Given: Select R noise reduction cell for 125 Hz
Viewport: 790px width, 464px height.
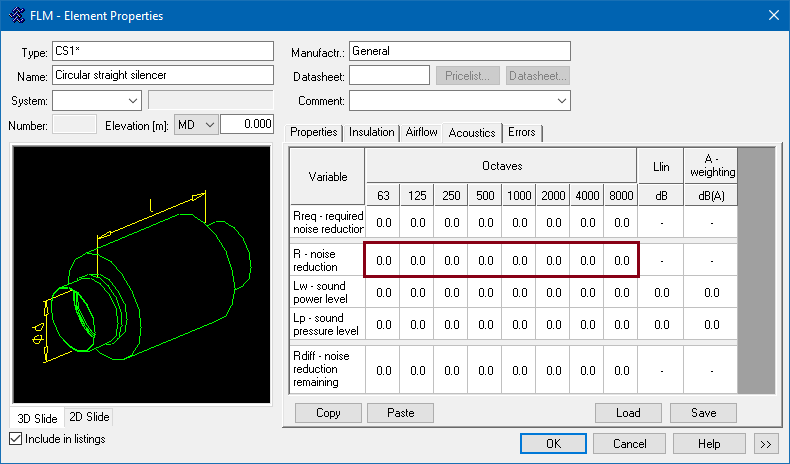Looking at the screenshot, I should (x=418, y=260).
